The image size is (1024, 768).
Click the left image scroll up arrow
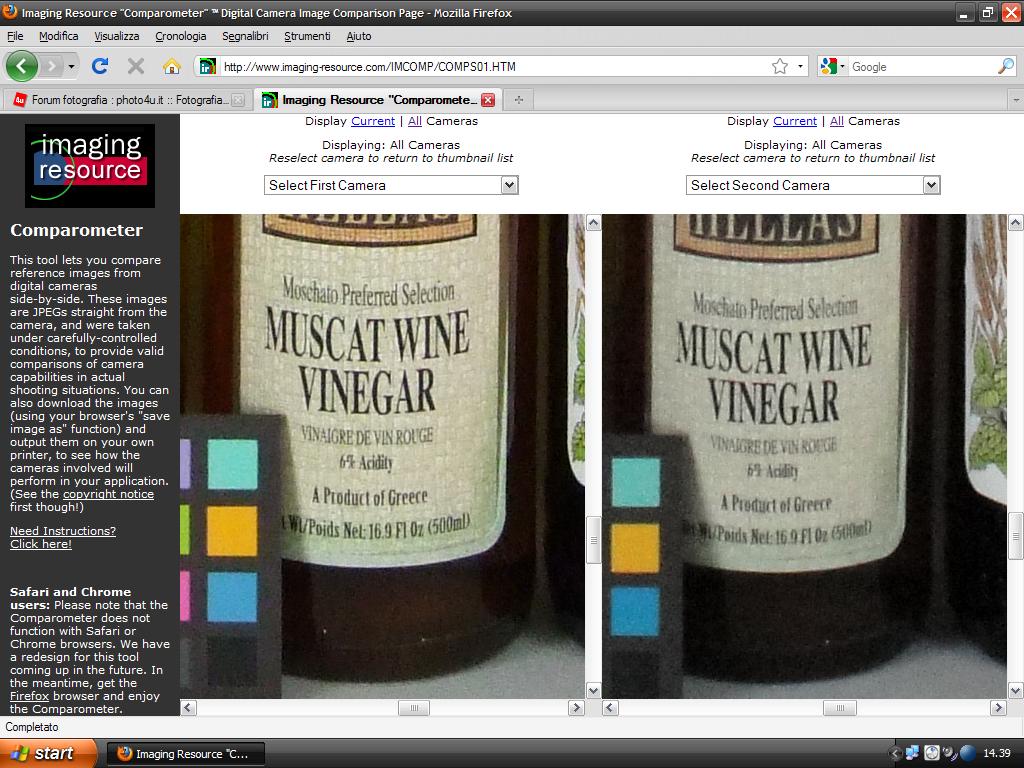click(594, 223)
